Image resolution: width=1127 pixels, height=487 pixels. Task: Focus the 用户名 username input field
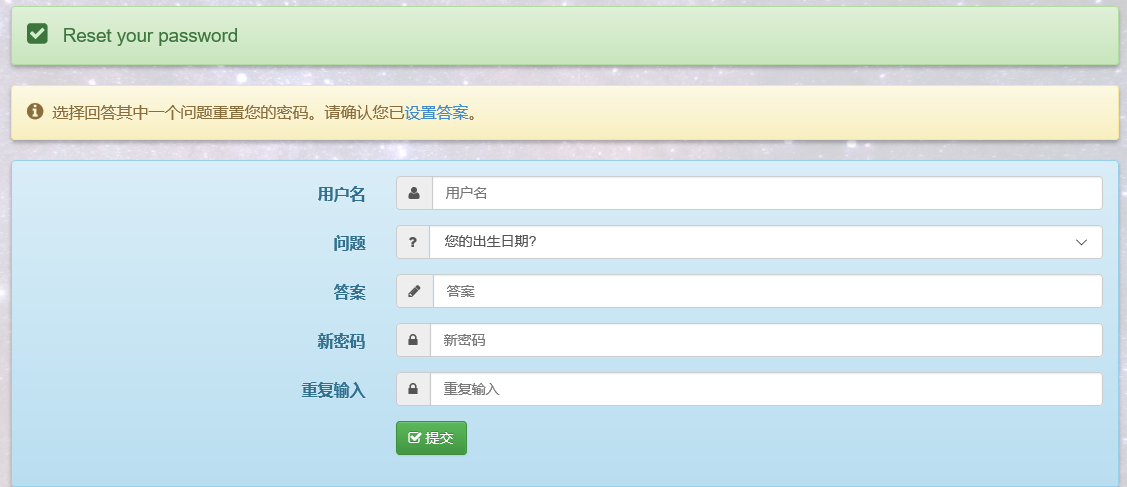tap(766, 193)
